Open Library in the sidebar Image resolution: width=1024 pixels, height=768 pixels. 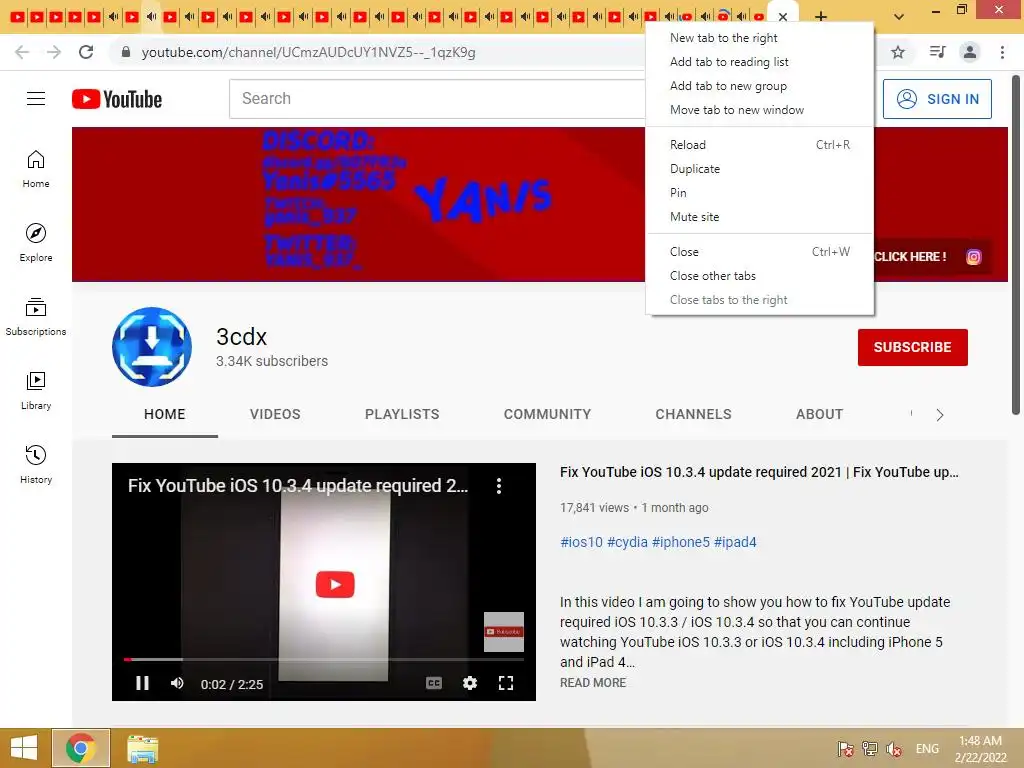36,391
